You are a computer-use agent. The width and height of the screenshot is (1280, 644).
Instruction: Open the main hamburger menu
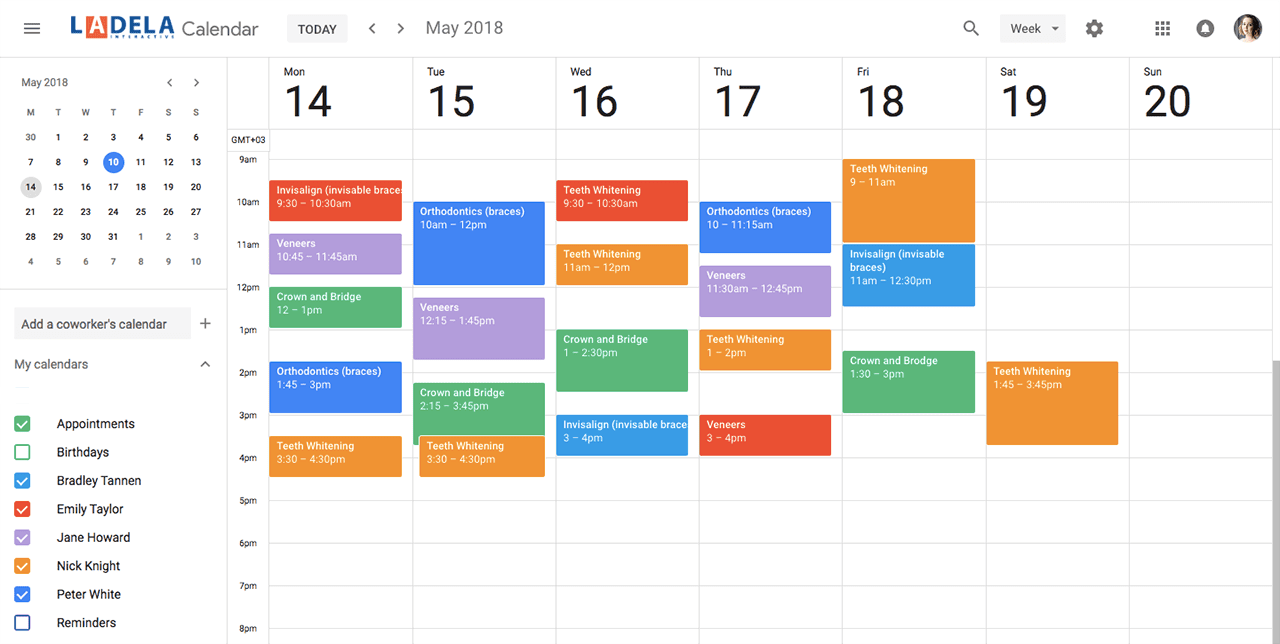pyautogui.click(x=32, y=28)
